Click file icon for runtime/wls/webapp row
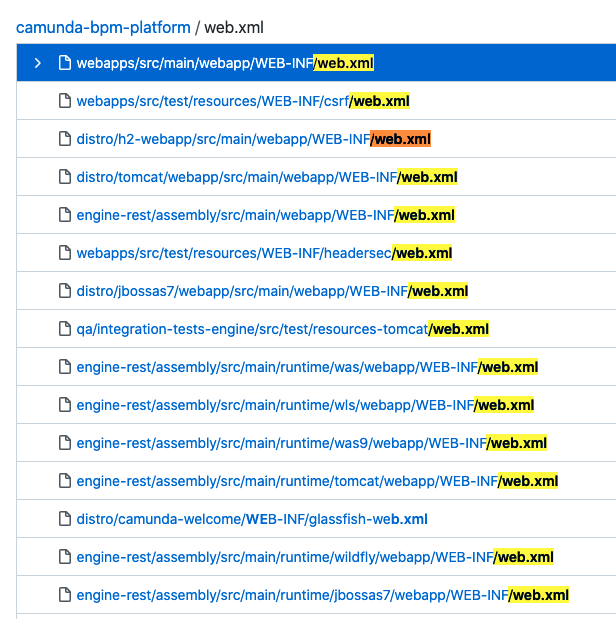 click(x=65, y=405)
